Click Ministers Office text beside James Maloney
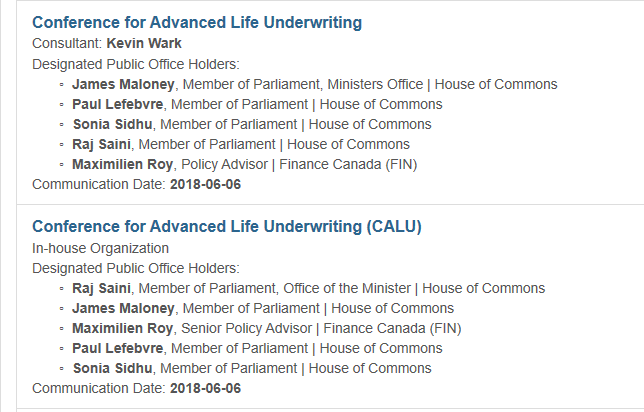Viewport: 644px width, 412px height. 375,84
